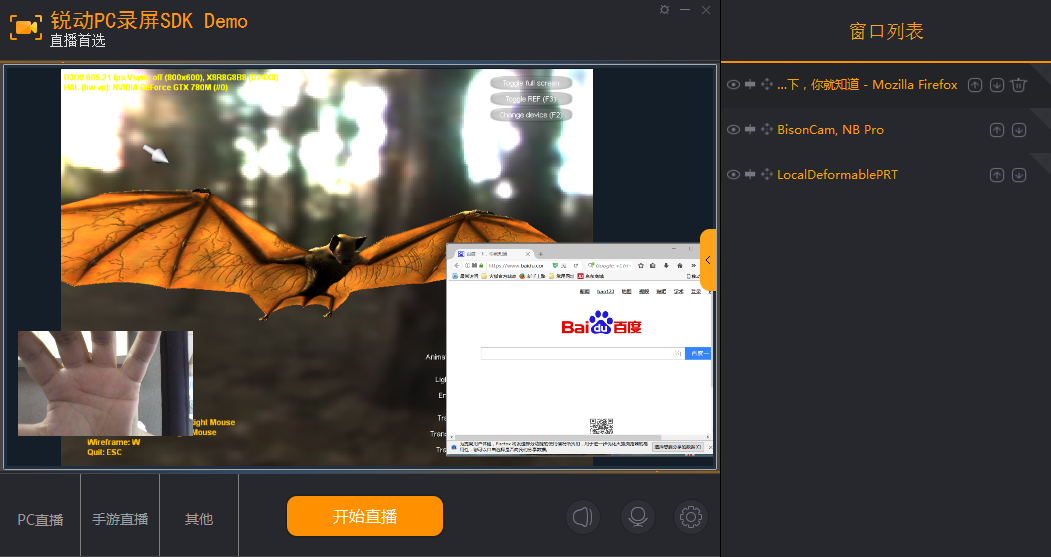Move the Mozilla Firefox source down
This screenshot has height=557, width=1051.
[997, 85]
